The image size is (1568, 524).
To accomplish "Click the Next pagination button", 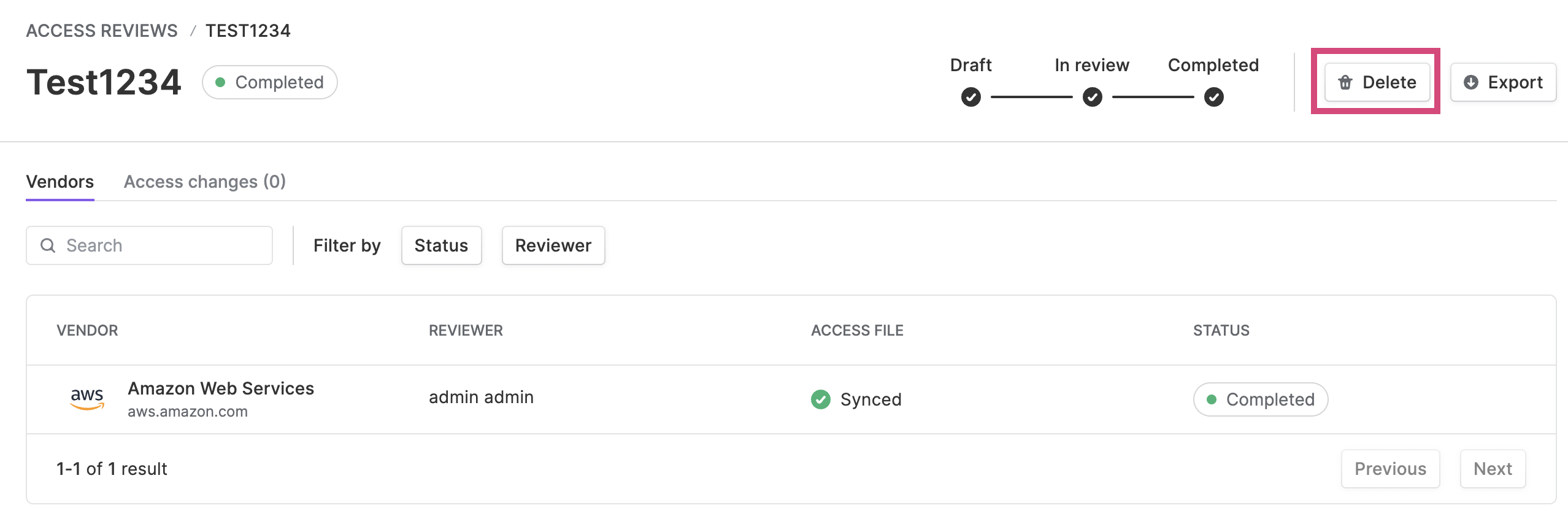I will (1493, 469).
